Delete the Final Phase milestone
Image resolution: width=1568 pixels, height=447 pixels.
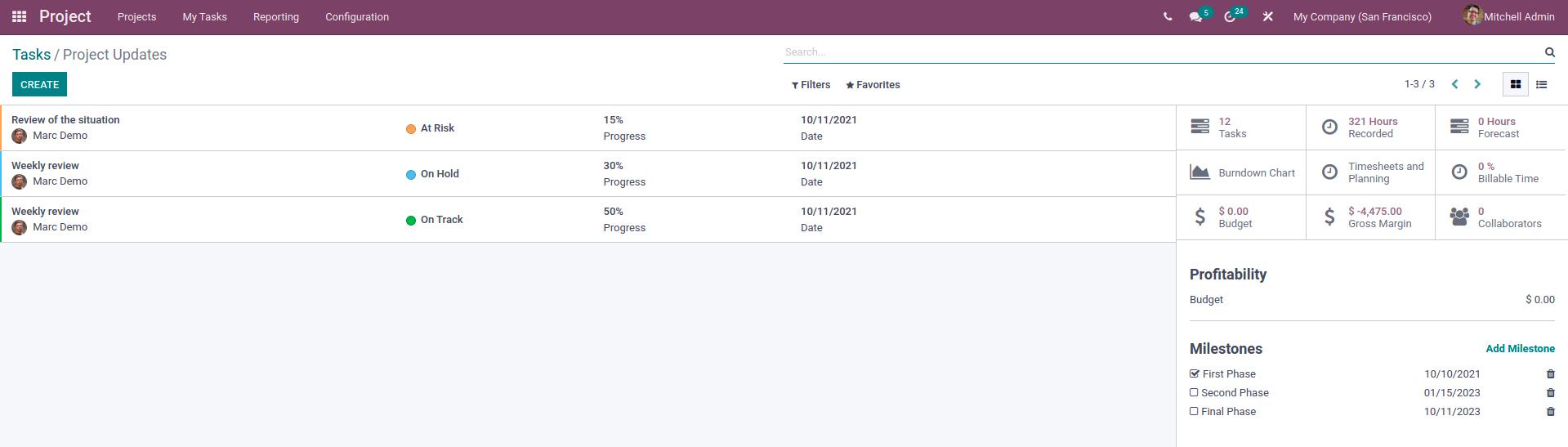point(1550,412)
